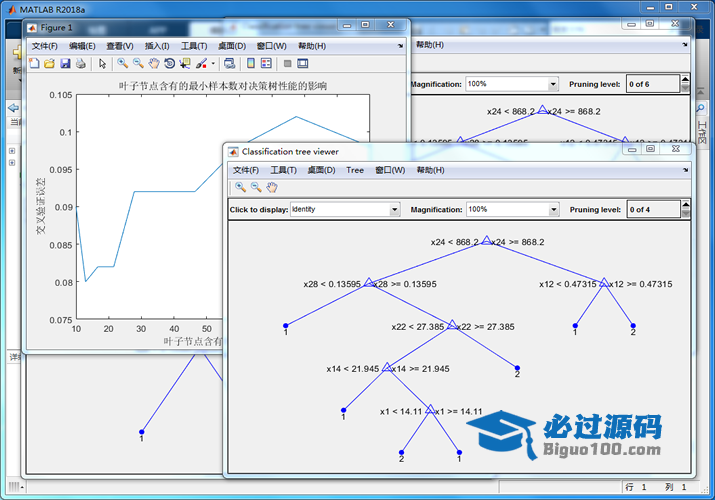This screenshot has width=715, height=500.
Task: Click leaf node 2 under x12 >= 0.47315
Action: pyautogui.click(x=633, y=326)
